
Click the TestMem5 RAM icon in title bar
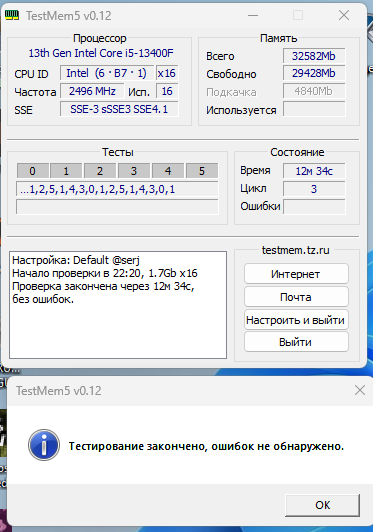pos(12,16)
